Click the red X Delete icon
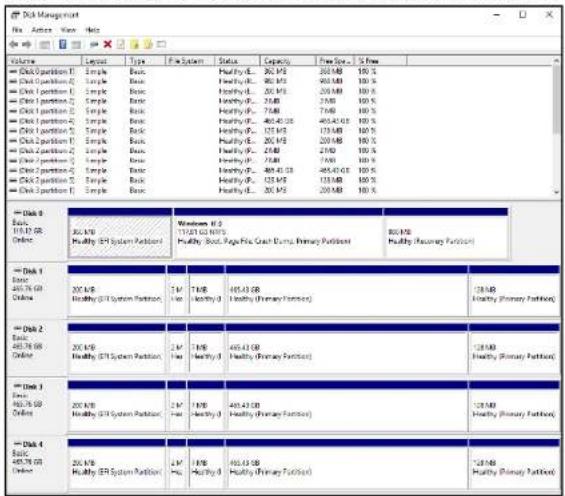This screenshot has height=496, width=565. click(107, 44)
